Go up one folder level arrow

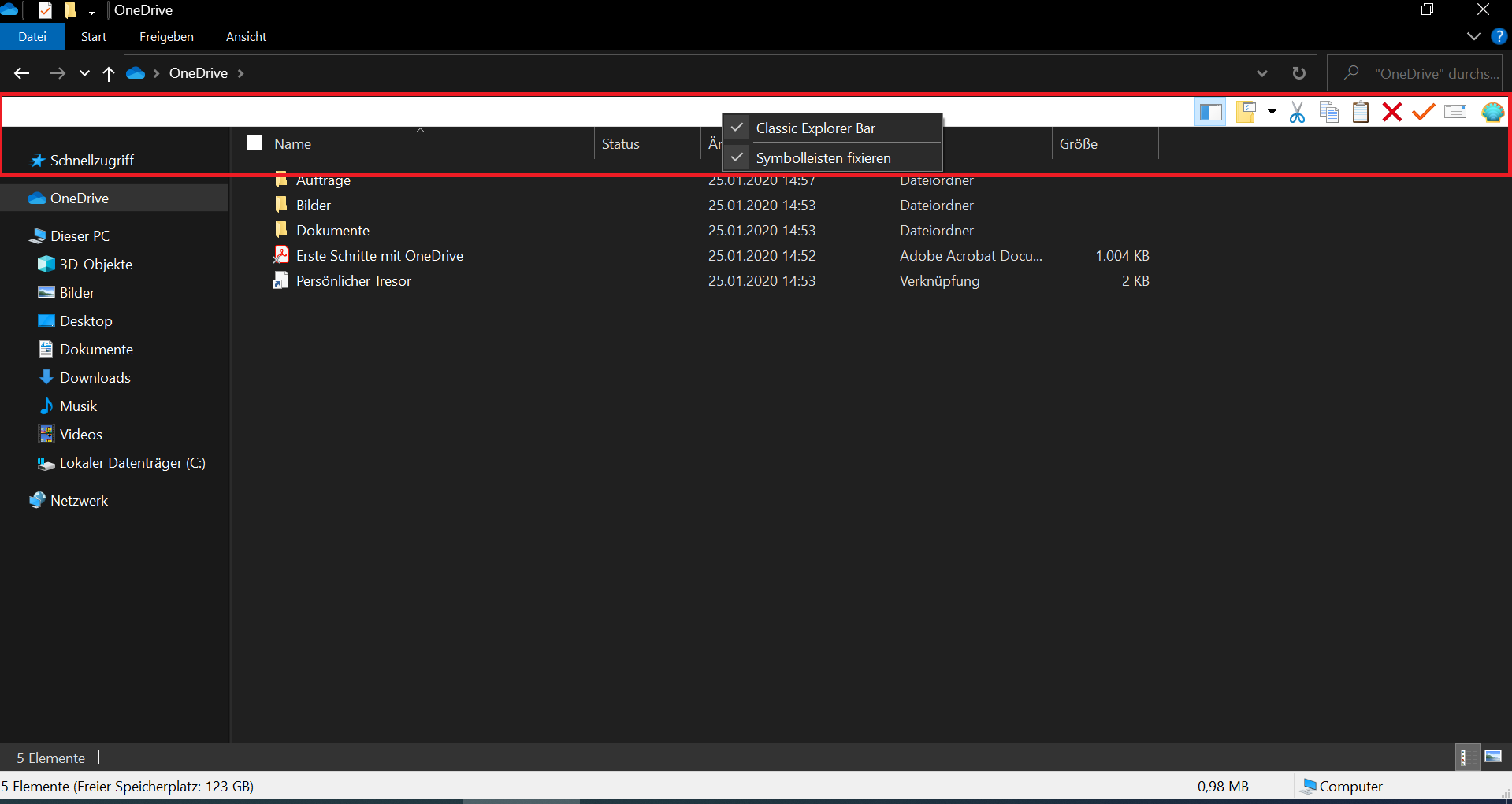[109, 73]
